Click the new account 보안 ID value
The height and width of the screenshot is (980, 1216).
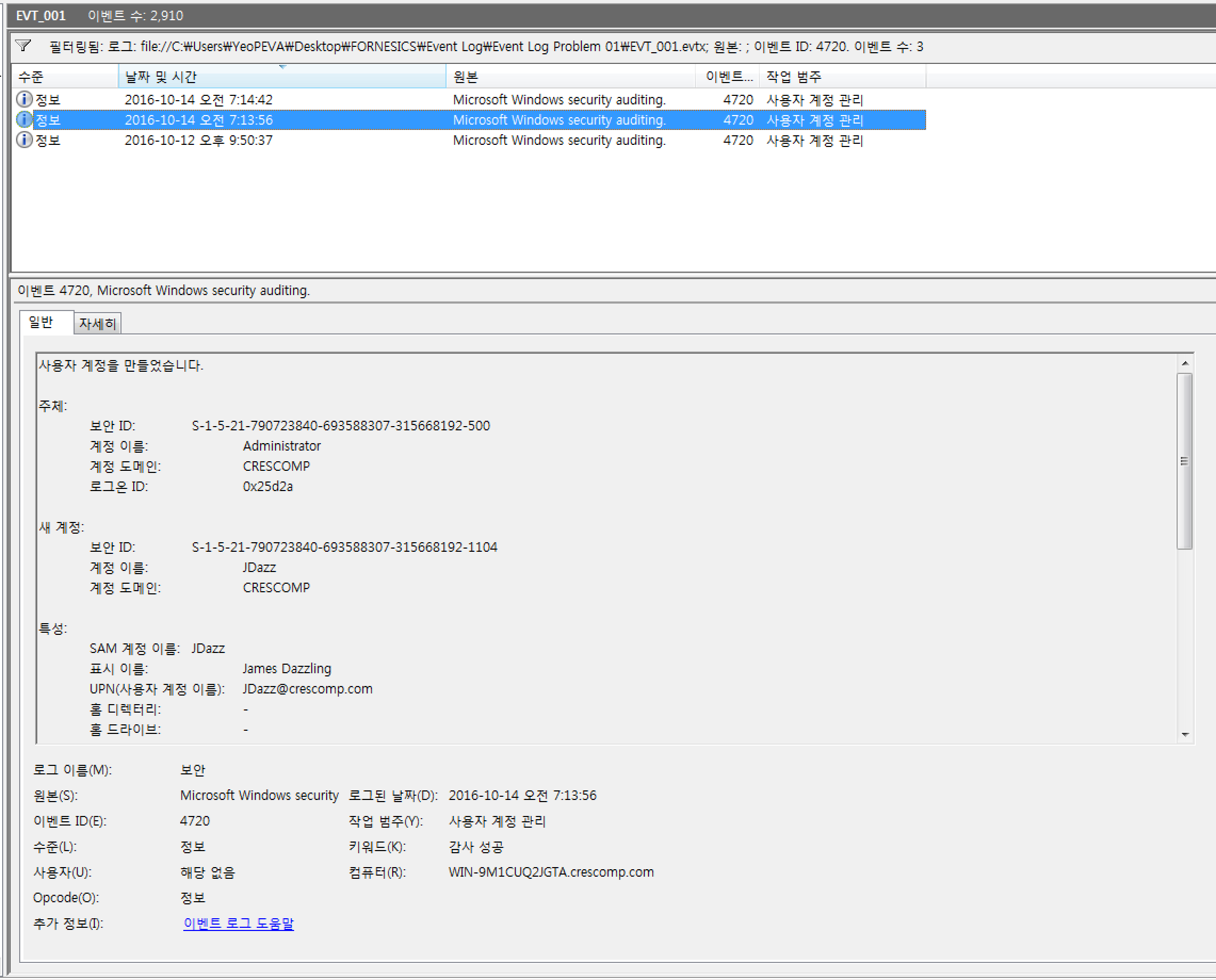pyautogui.click(x=344, y=547)
